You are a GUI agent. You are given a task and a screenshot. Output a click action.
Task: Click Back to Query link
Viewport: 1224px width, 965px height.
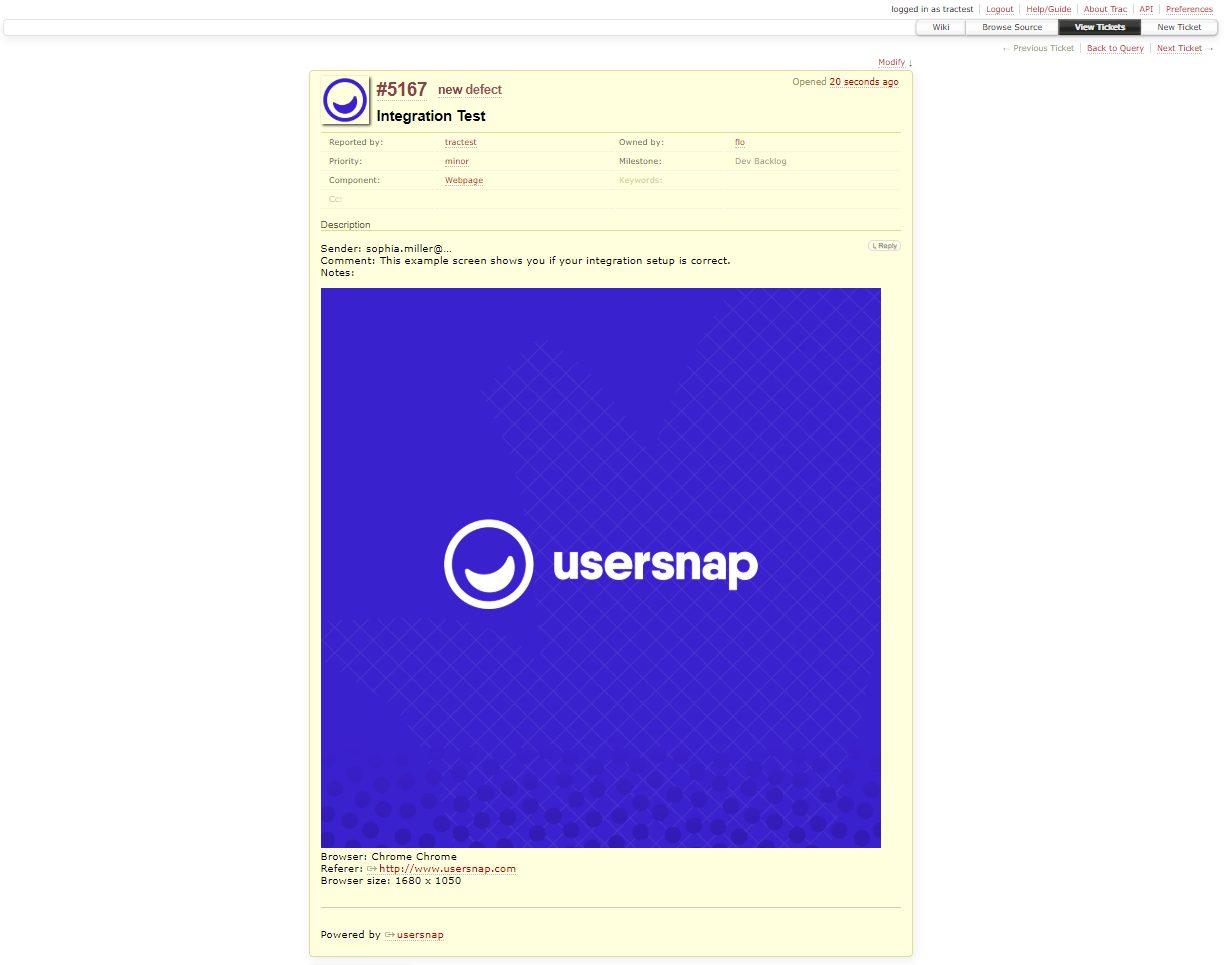(x=1115, y=48)
